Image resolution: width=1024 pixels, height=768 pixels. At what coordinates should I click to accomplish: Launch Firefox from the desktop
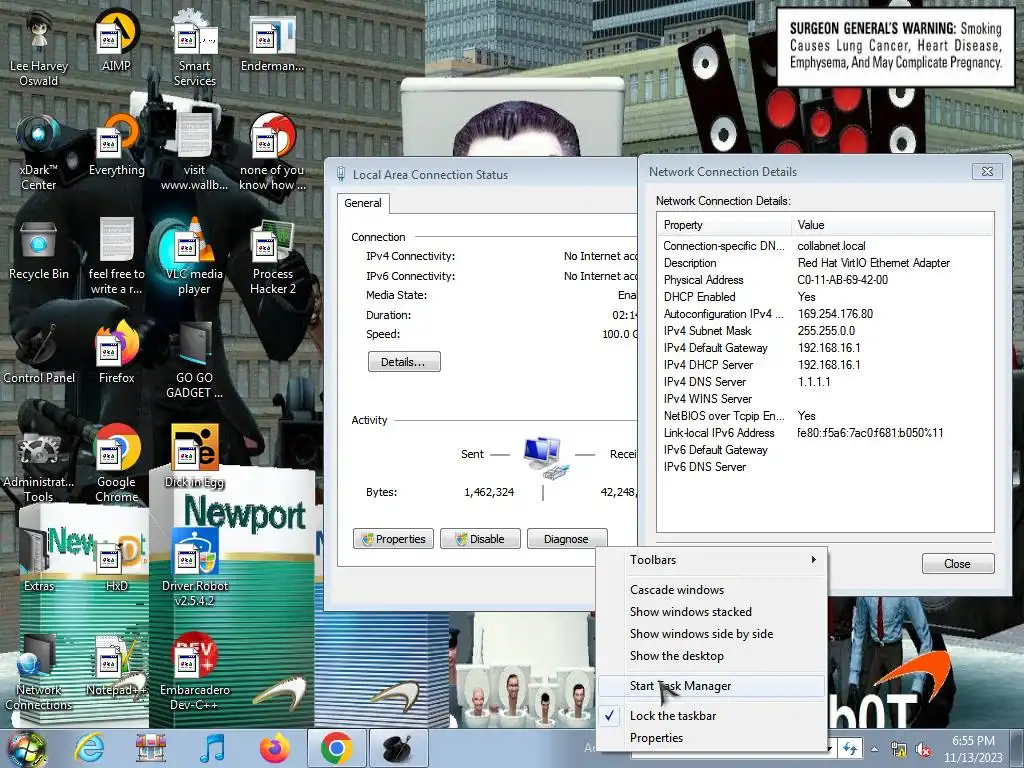tap(116, 353)
